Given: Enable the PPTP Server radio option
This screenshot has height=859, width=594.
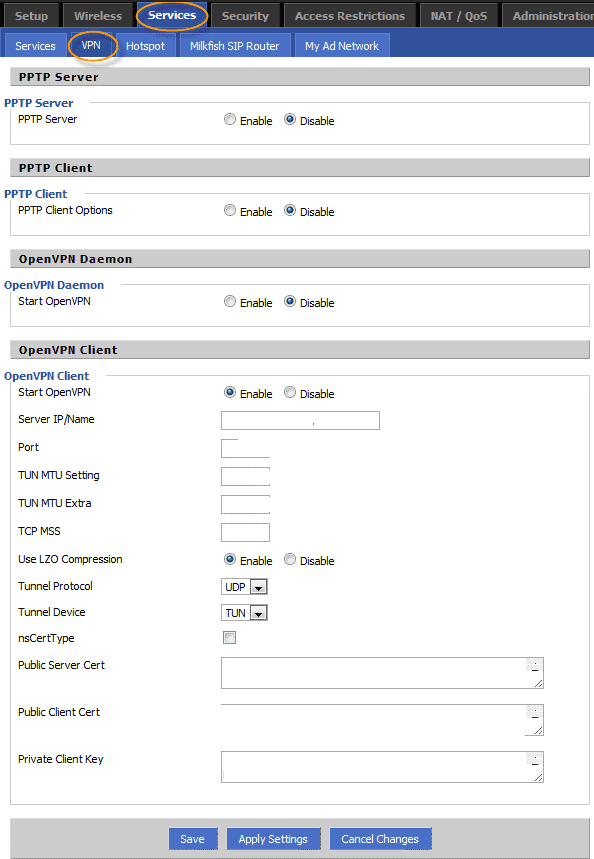Looking at the screenshot, I should click(230, 119).
